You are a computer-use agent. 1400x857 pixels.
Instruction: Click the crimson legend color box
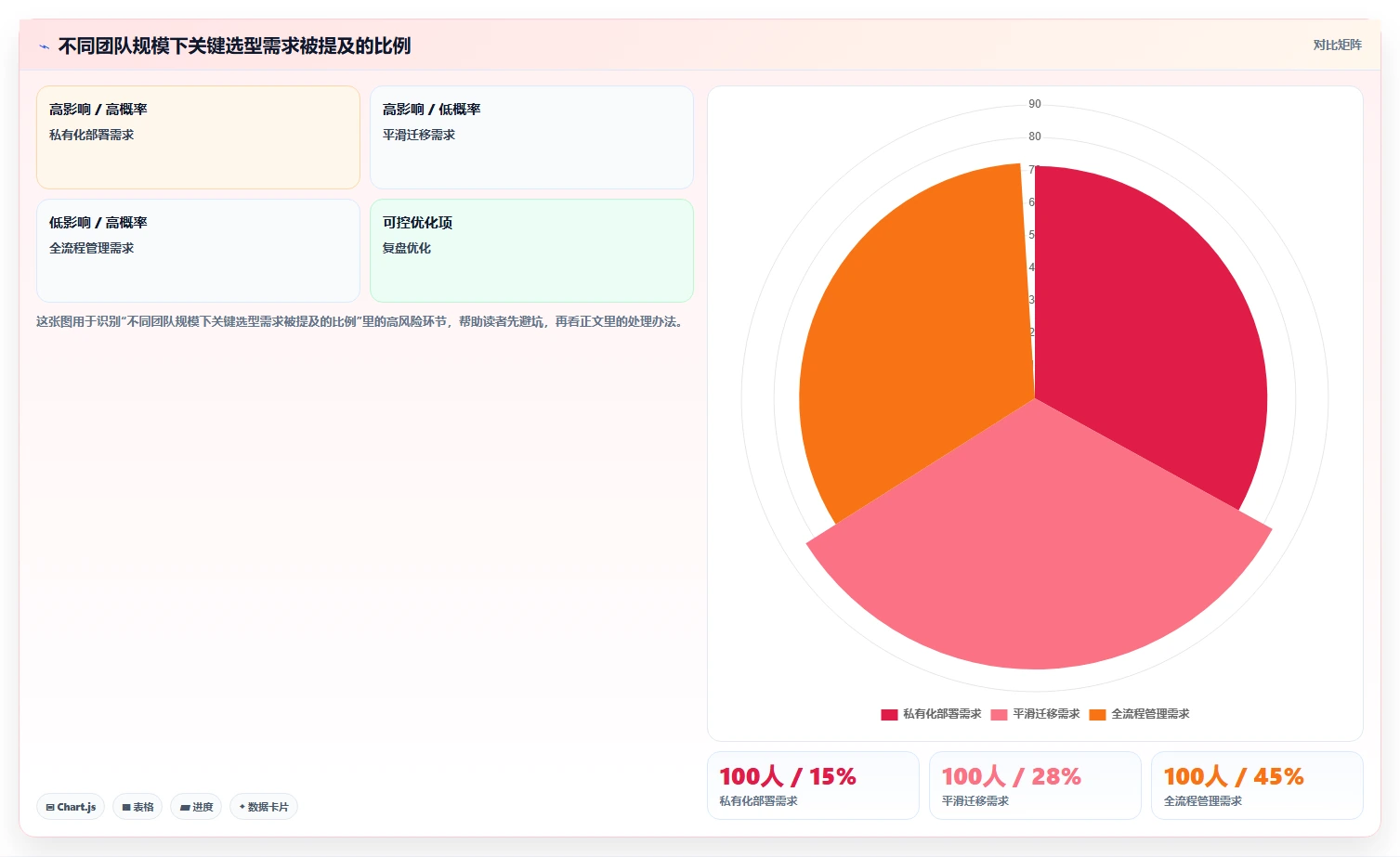pos(889,714)
